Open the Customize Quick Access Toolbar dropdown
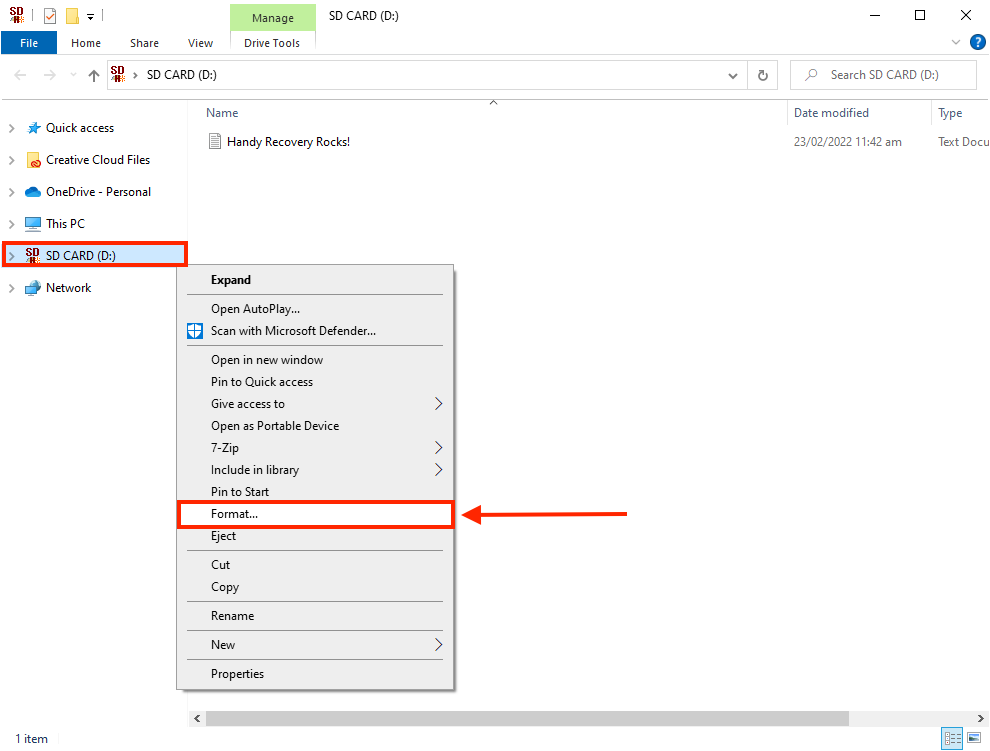Viewport: 990px width, 751px height. [x=90, y=17]
